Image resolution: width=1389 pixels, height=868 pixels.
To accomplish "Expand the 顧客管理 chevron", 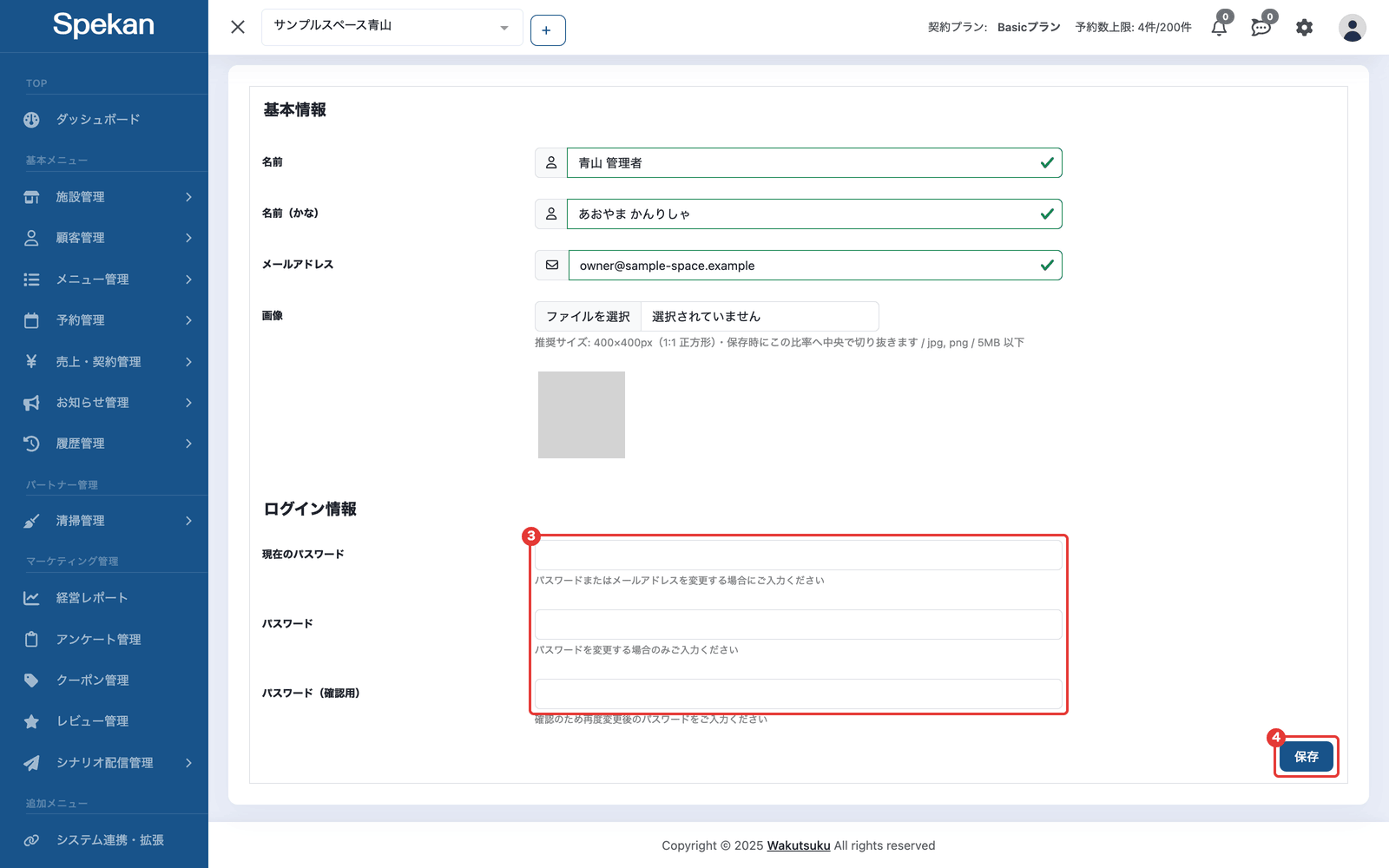I will 188,238.
